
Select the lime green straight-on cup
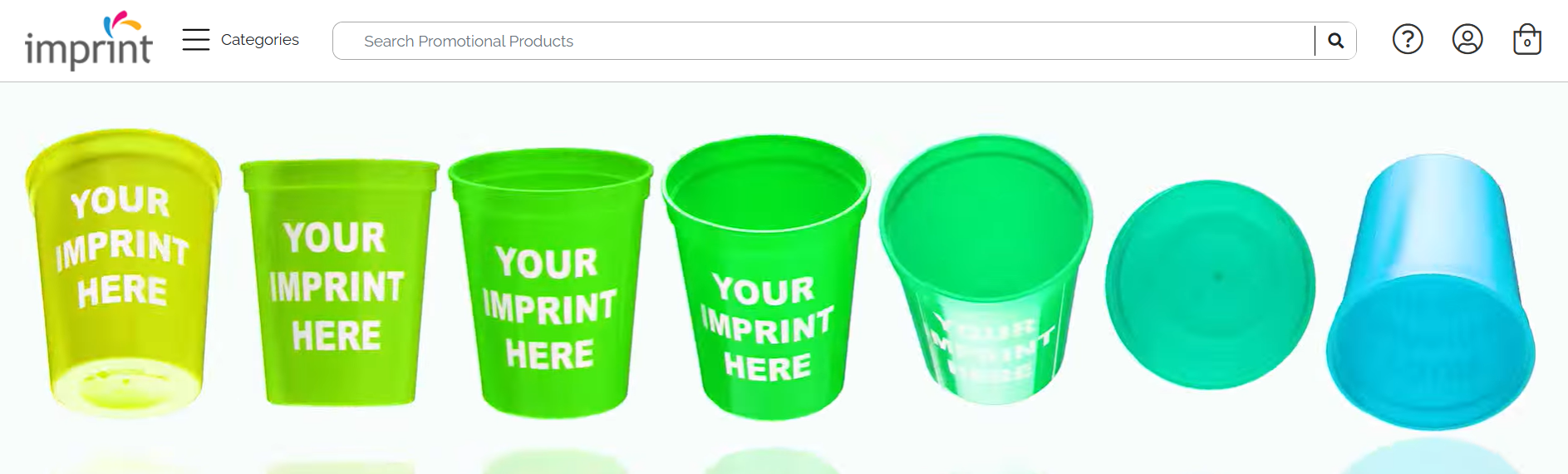click(339, 283)
